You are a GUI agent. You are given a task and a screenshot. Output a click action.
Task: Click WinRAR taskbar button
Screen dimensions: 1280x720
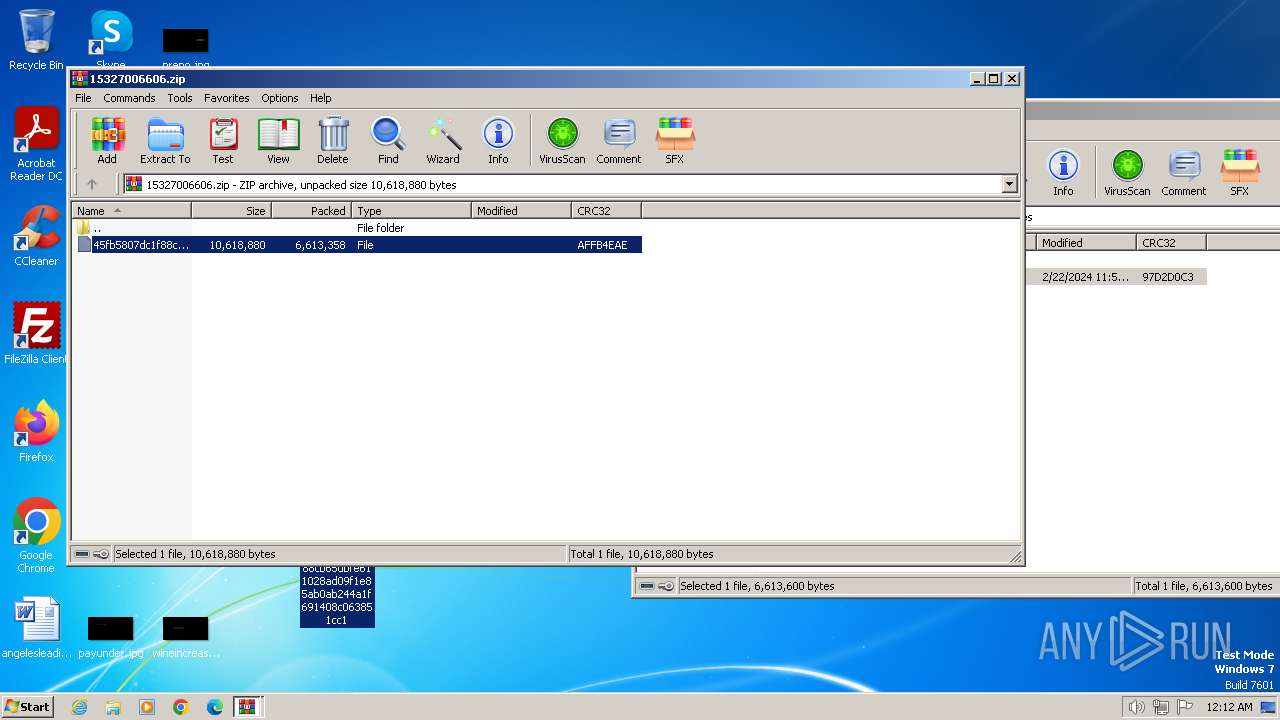pos(247,707)
